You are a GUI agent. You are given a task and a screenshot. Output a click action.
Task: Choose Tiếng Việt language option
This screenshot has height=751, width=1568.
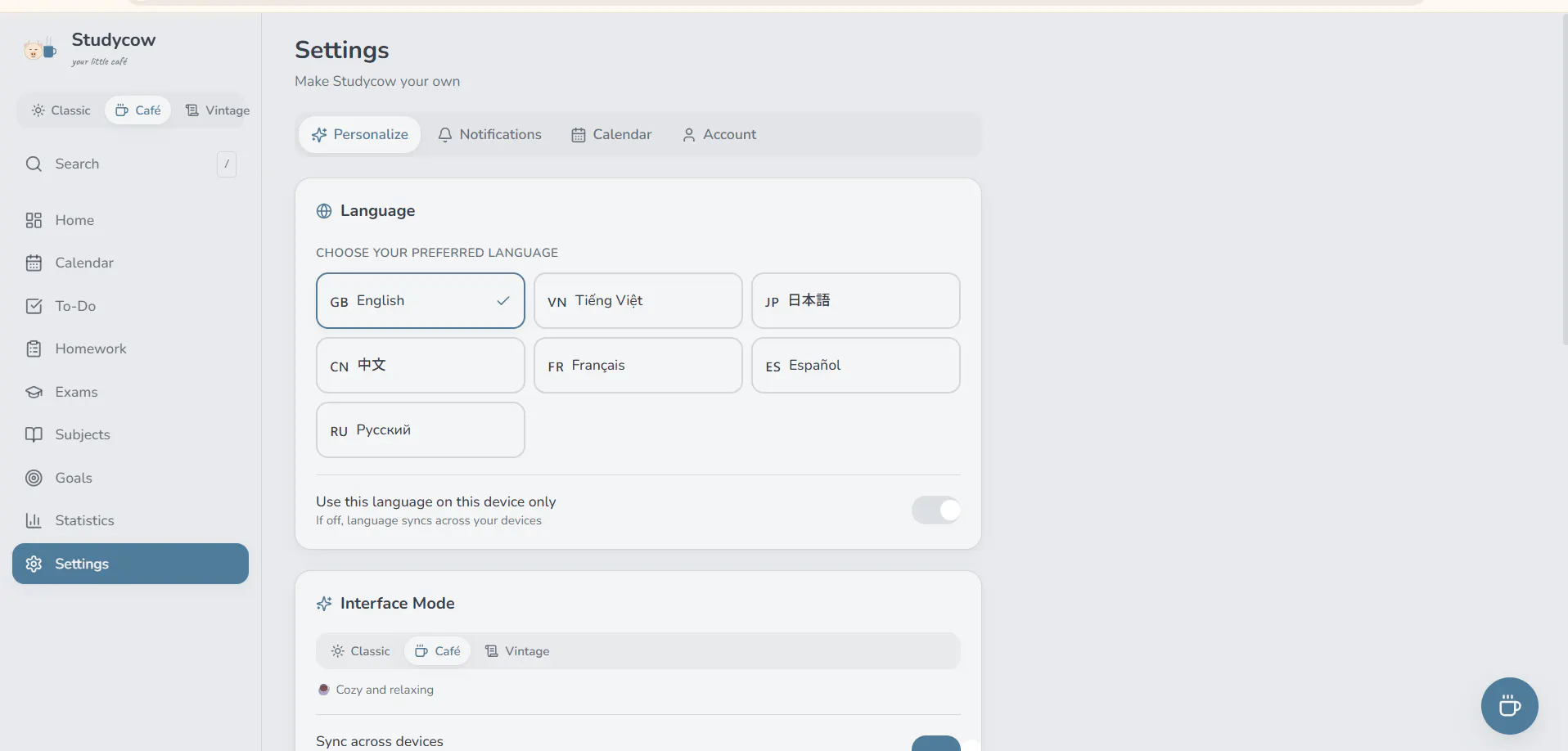tap(638, 300)
